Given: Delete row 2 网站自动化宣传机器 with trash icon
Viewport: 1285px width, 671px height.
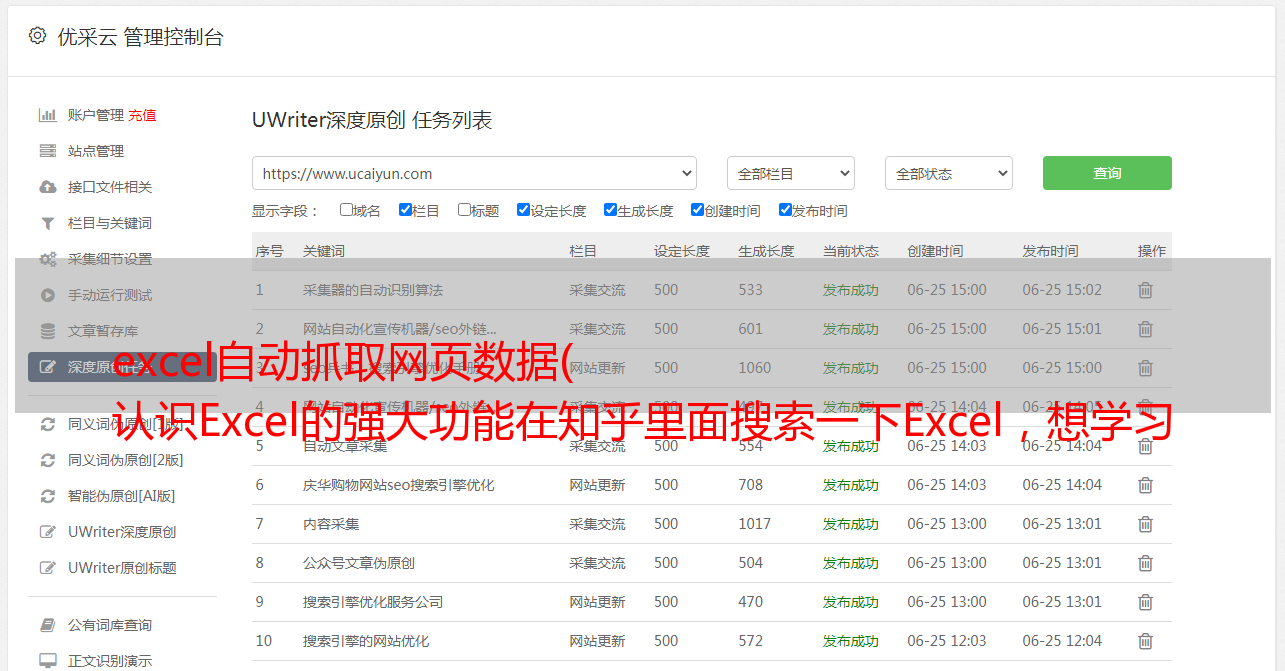Looking at the screenshot, I should tap(1145, 329).
